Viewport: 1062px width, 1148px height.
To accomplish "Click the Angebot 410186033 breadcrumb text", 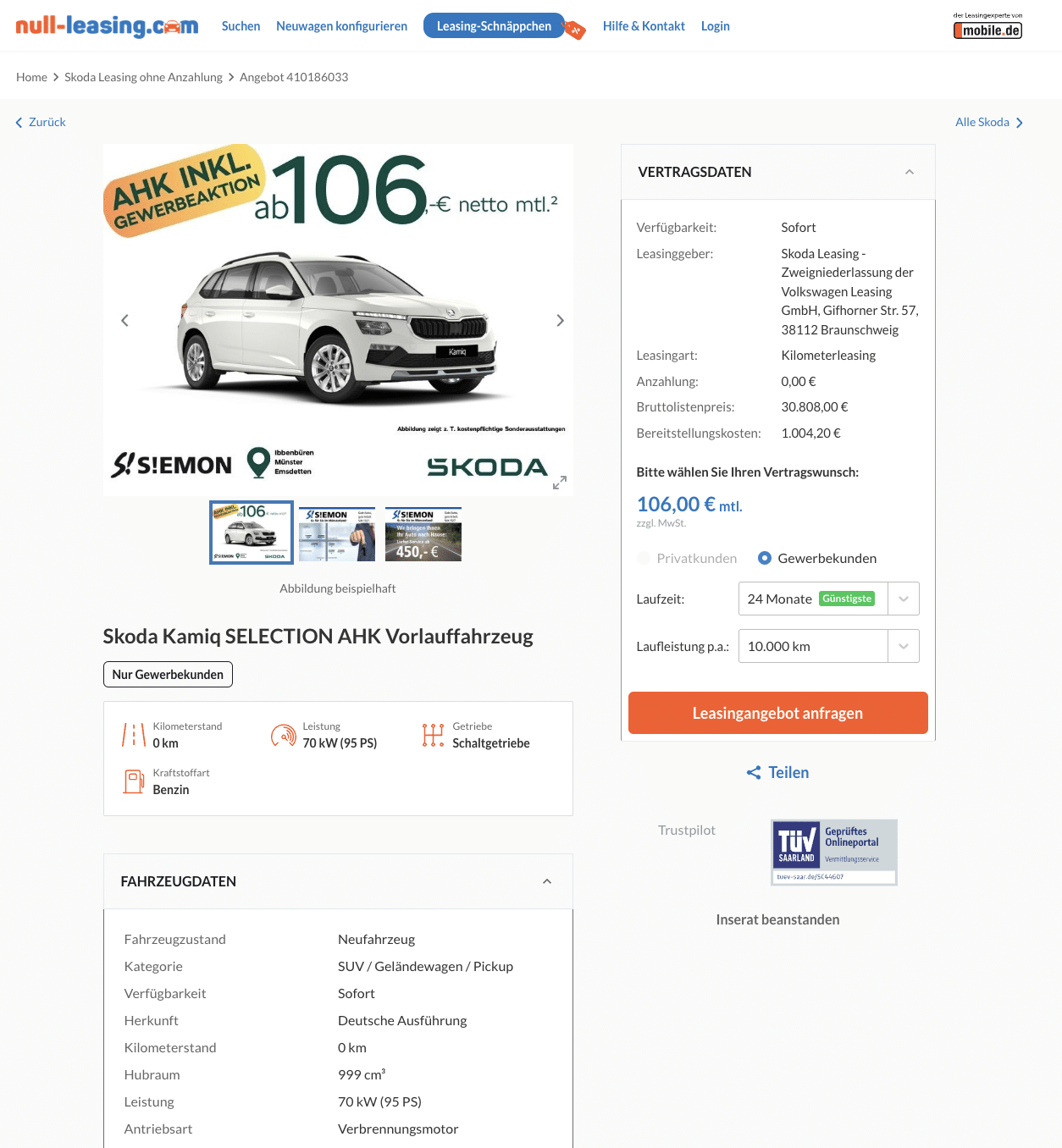I will pos(294,77).
